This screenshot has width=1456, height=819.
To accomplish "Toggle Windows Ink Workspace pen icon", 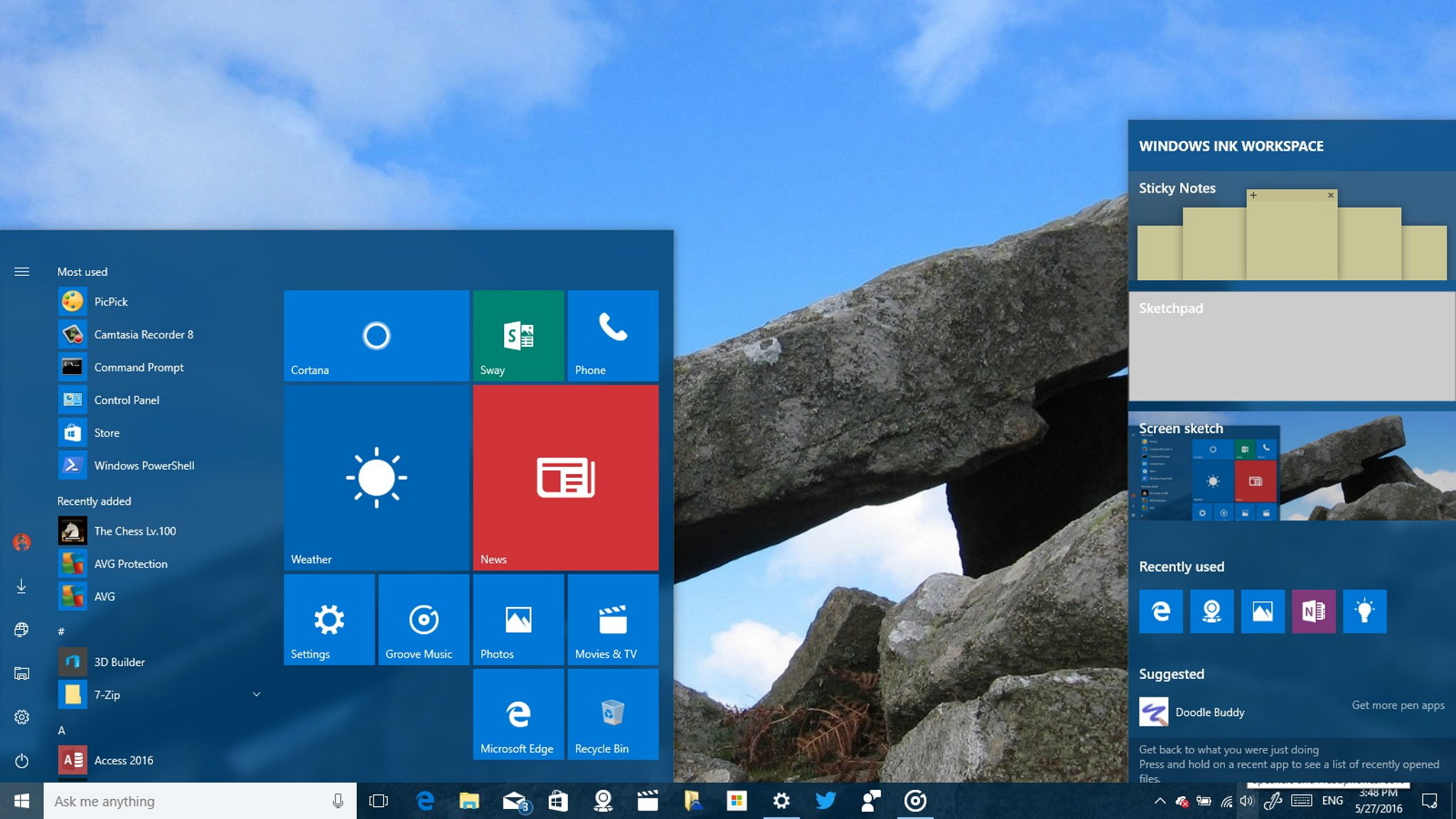I will click(1272, 801).
